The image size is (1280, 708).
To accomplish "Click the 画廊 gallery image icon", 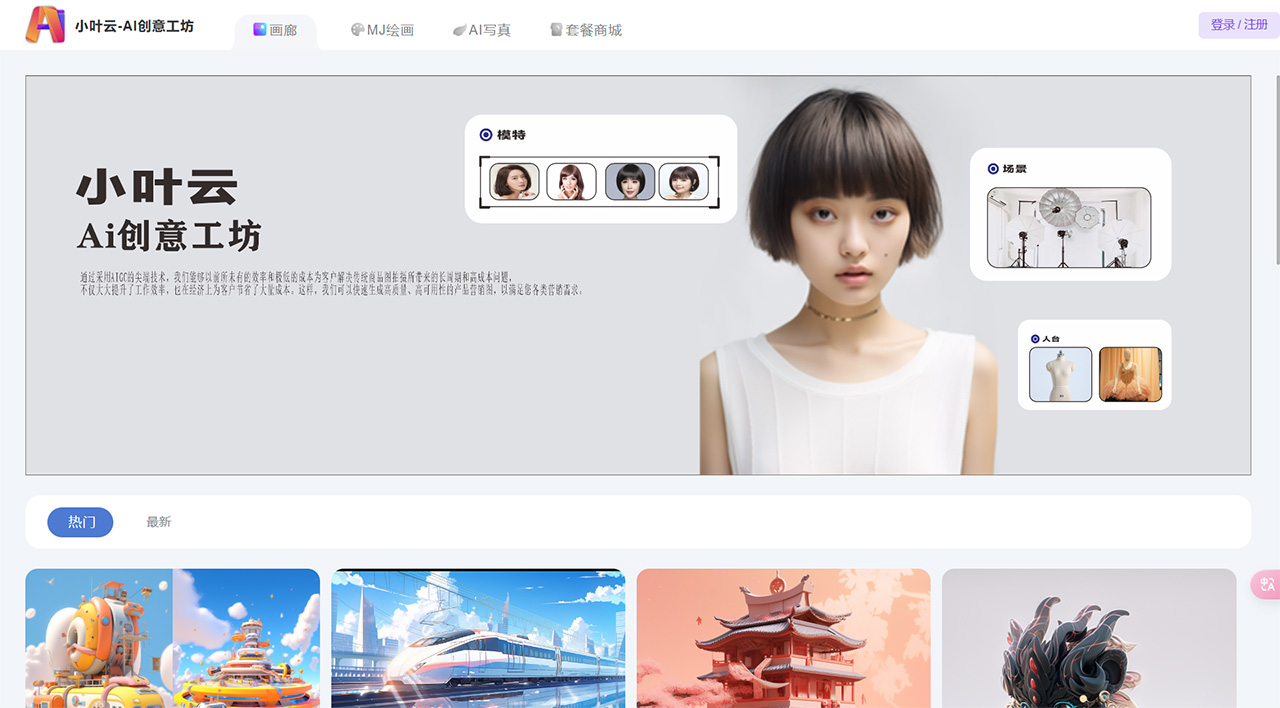I will coord(258,29).
